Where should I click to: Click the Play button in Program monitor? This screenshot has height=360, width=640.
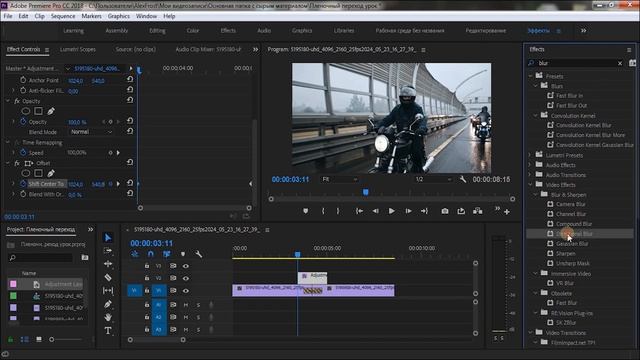pos(391,211)
